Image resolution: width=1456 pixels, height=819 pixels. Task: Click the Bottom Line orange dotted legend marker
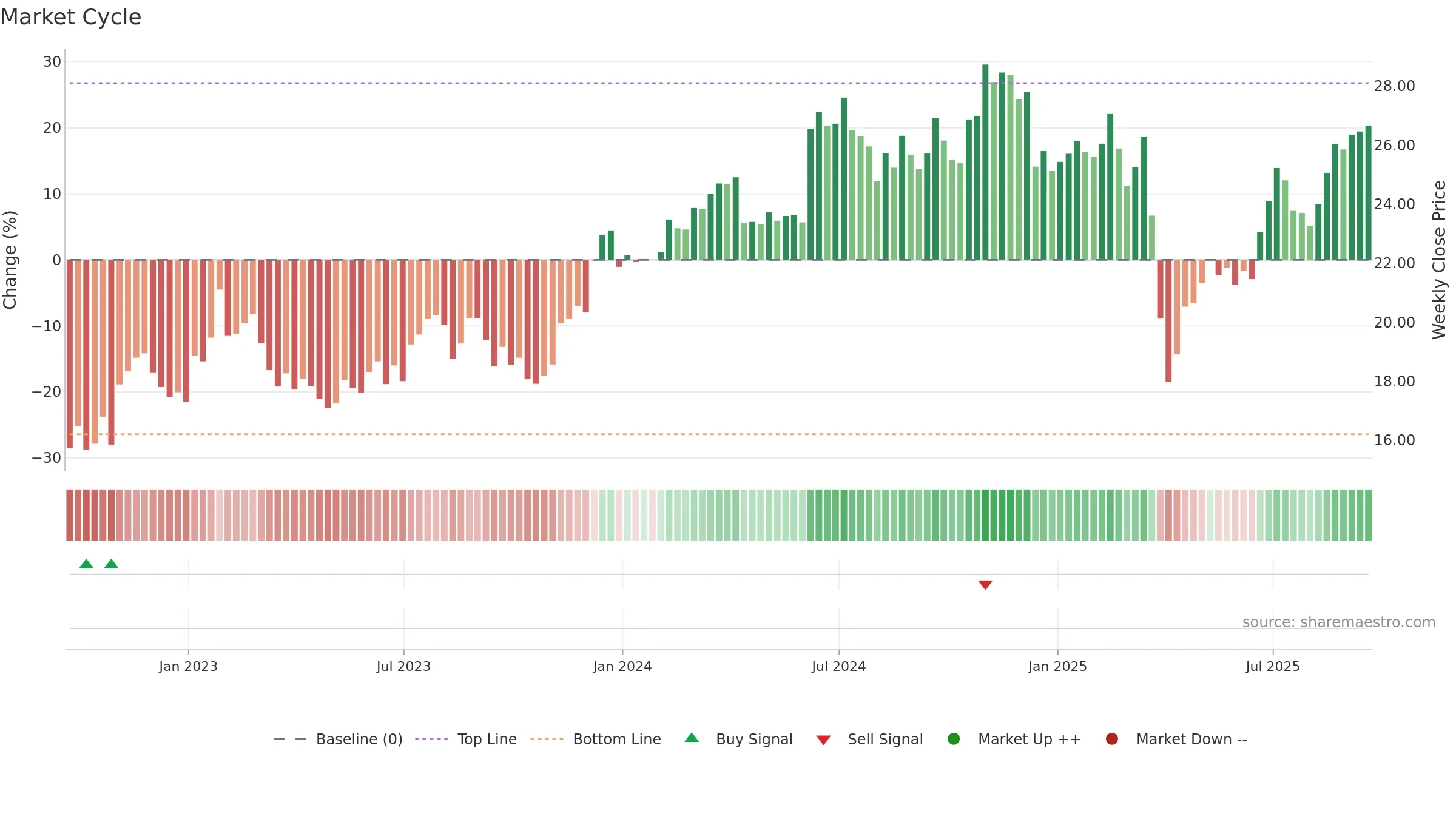pos(547,739)
